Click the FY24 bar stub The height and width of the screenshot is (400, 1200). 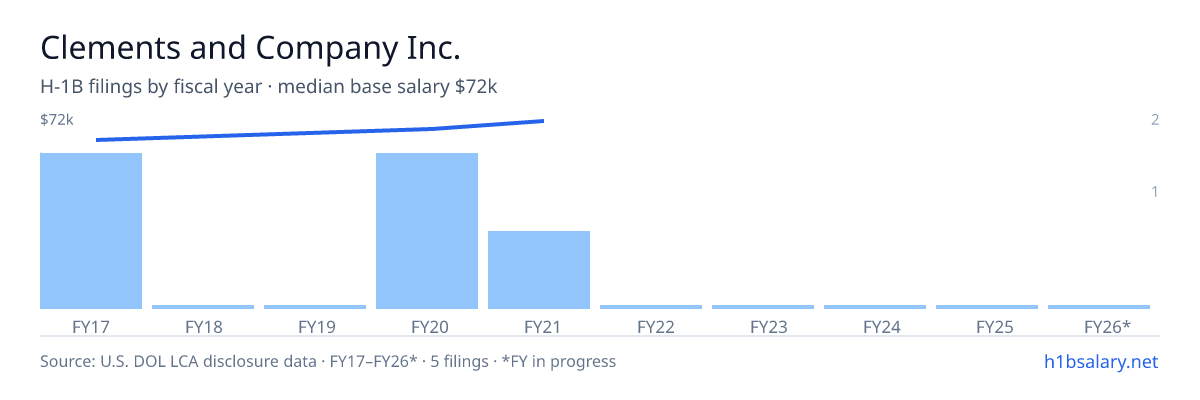pos(875,307)
